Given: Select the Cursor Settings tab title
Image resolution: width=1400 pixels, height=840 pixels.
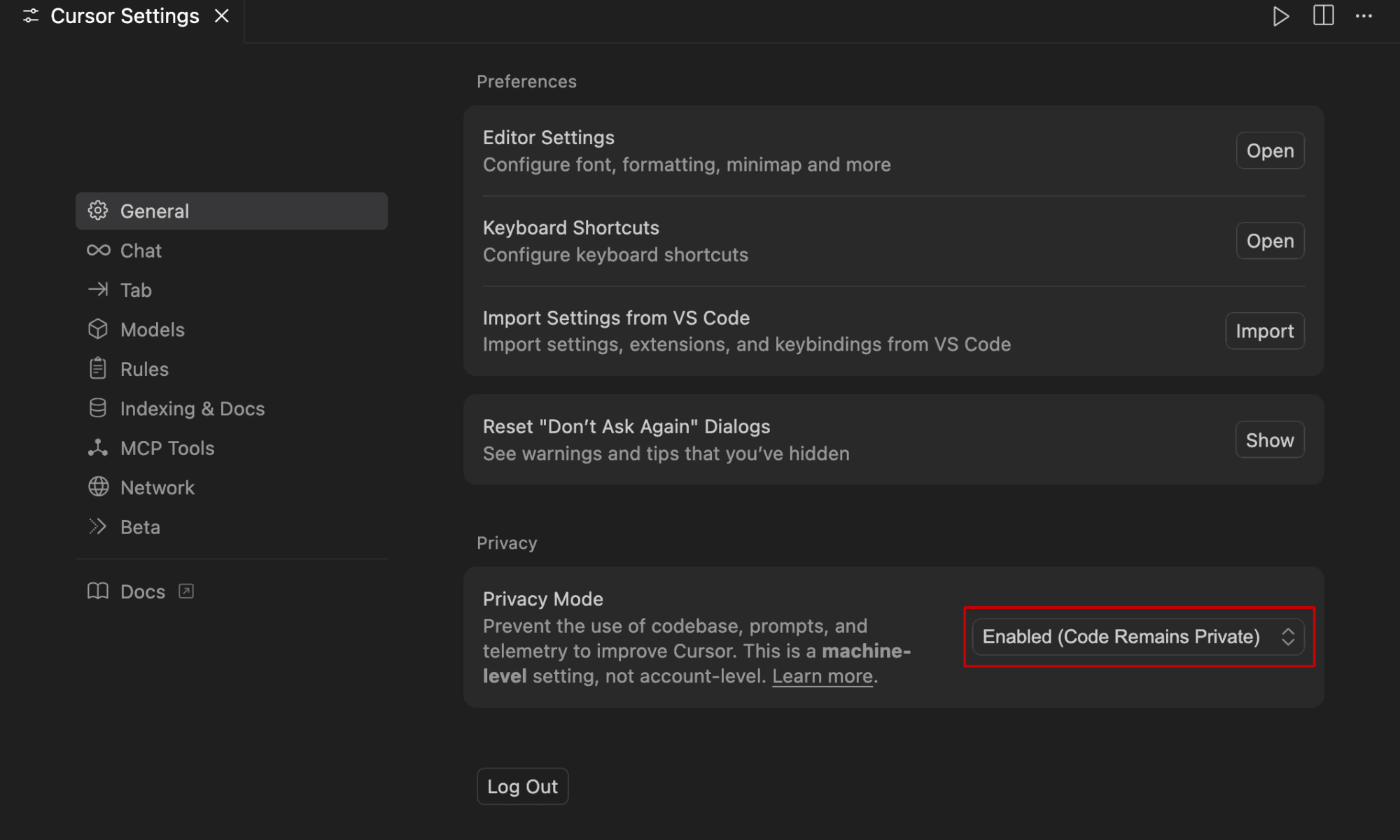Looking at the screenshot, I should [125, 15].
